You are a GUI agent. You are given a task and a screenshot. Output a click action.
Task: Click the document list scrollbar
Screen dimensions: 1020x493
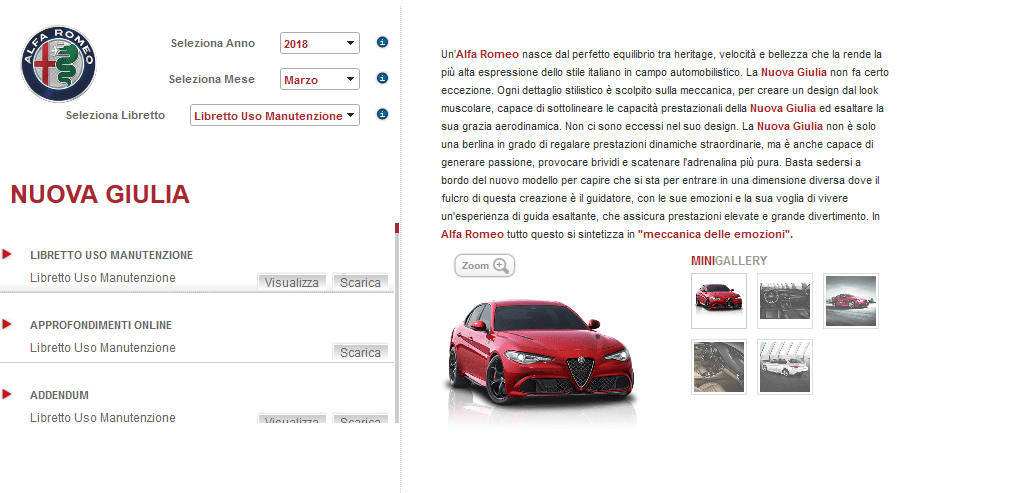coord(397,323)
